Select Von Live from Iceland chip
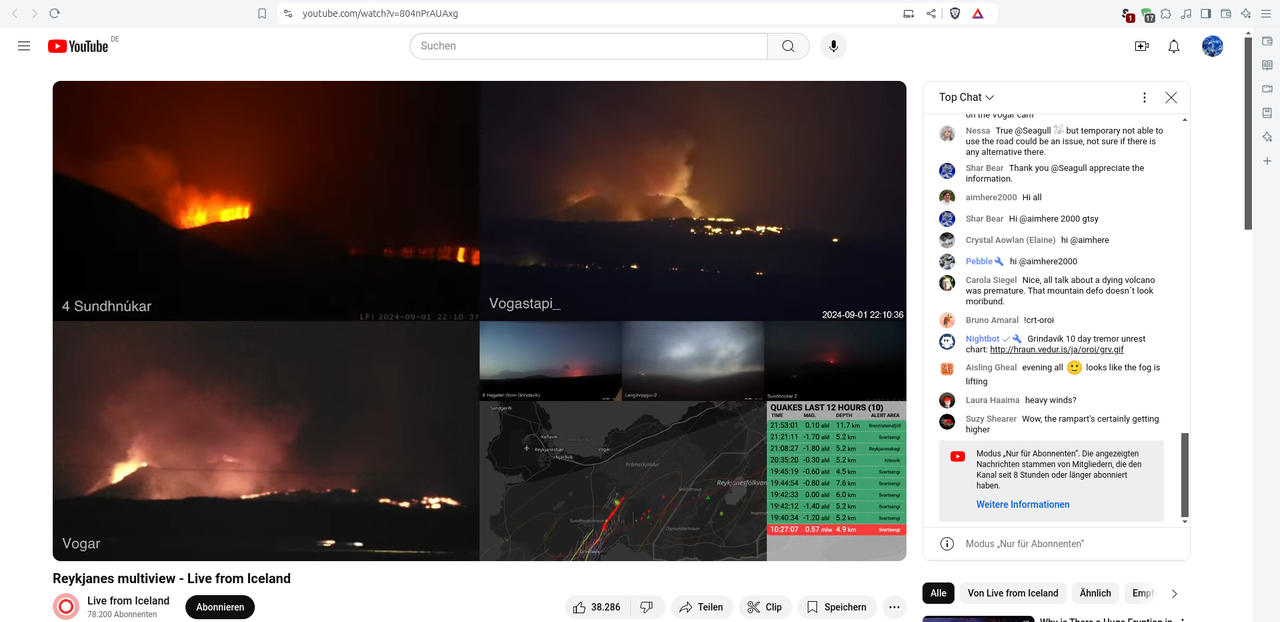1280x622 pixels. click(x=1013, y=593)
